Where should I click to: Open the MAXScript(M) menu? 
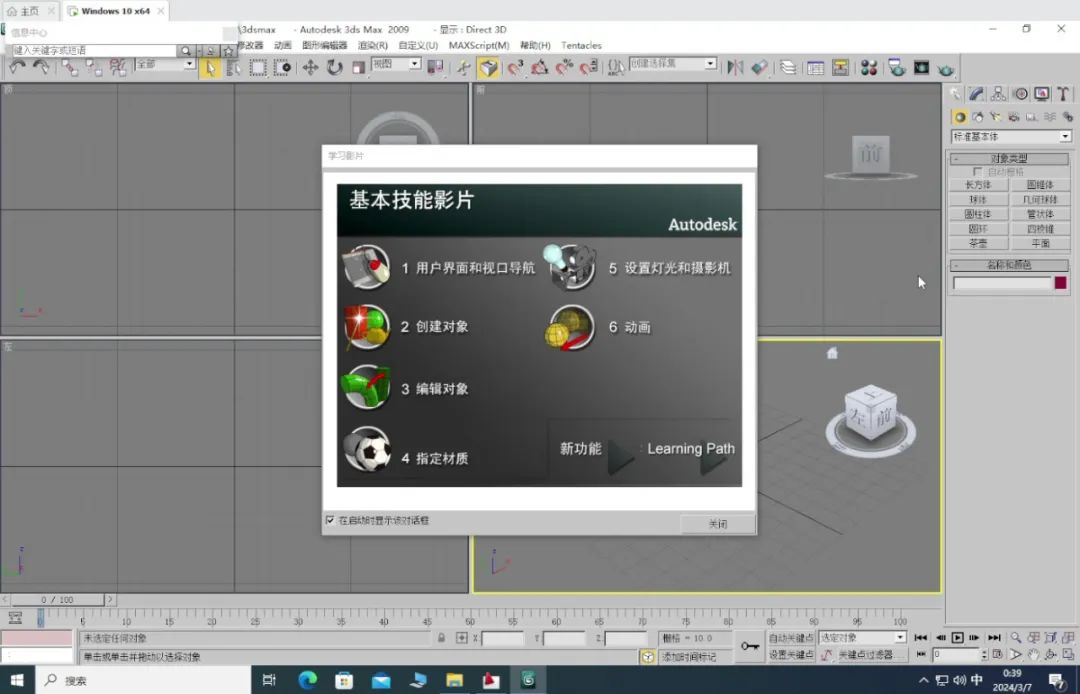(479, 45)
